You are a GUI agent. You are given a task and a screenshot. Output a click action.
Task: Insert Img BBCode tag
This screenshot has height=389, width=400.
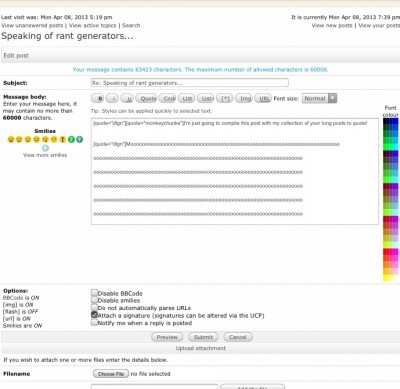coord(244,99)
